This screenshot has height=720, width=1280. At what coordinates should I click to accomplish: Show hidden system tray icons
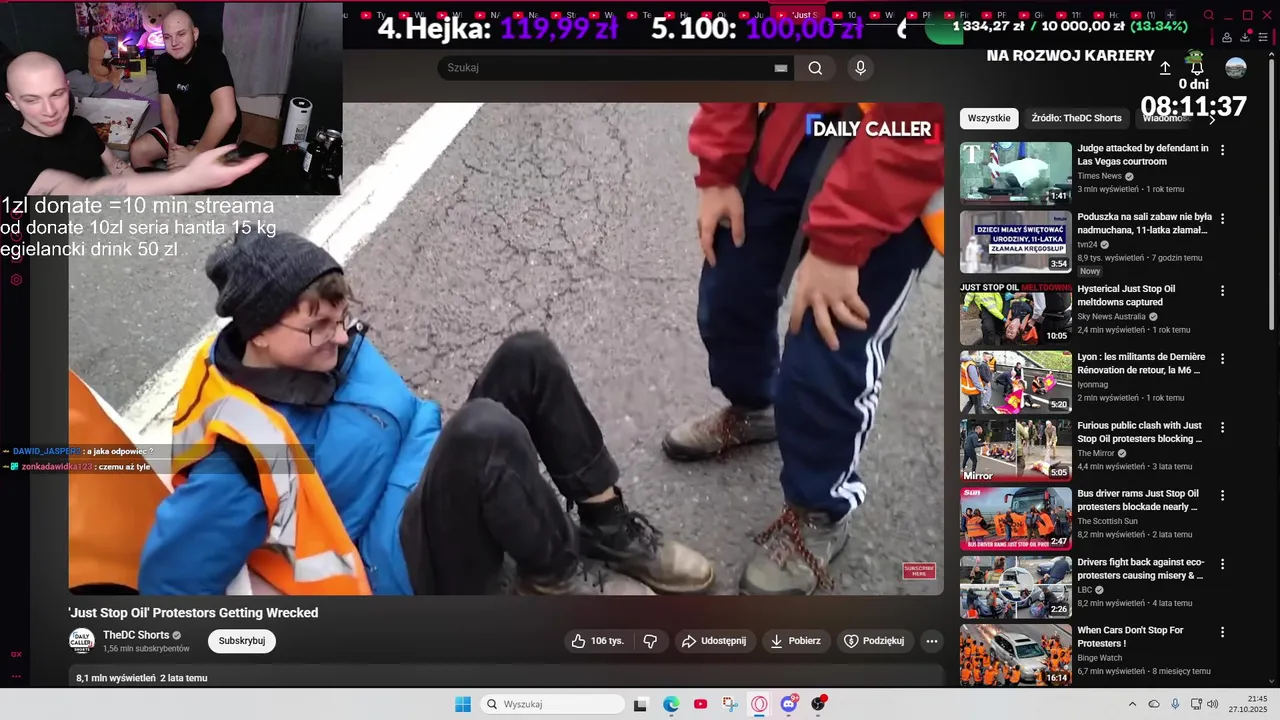[x=1132, y=704]
